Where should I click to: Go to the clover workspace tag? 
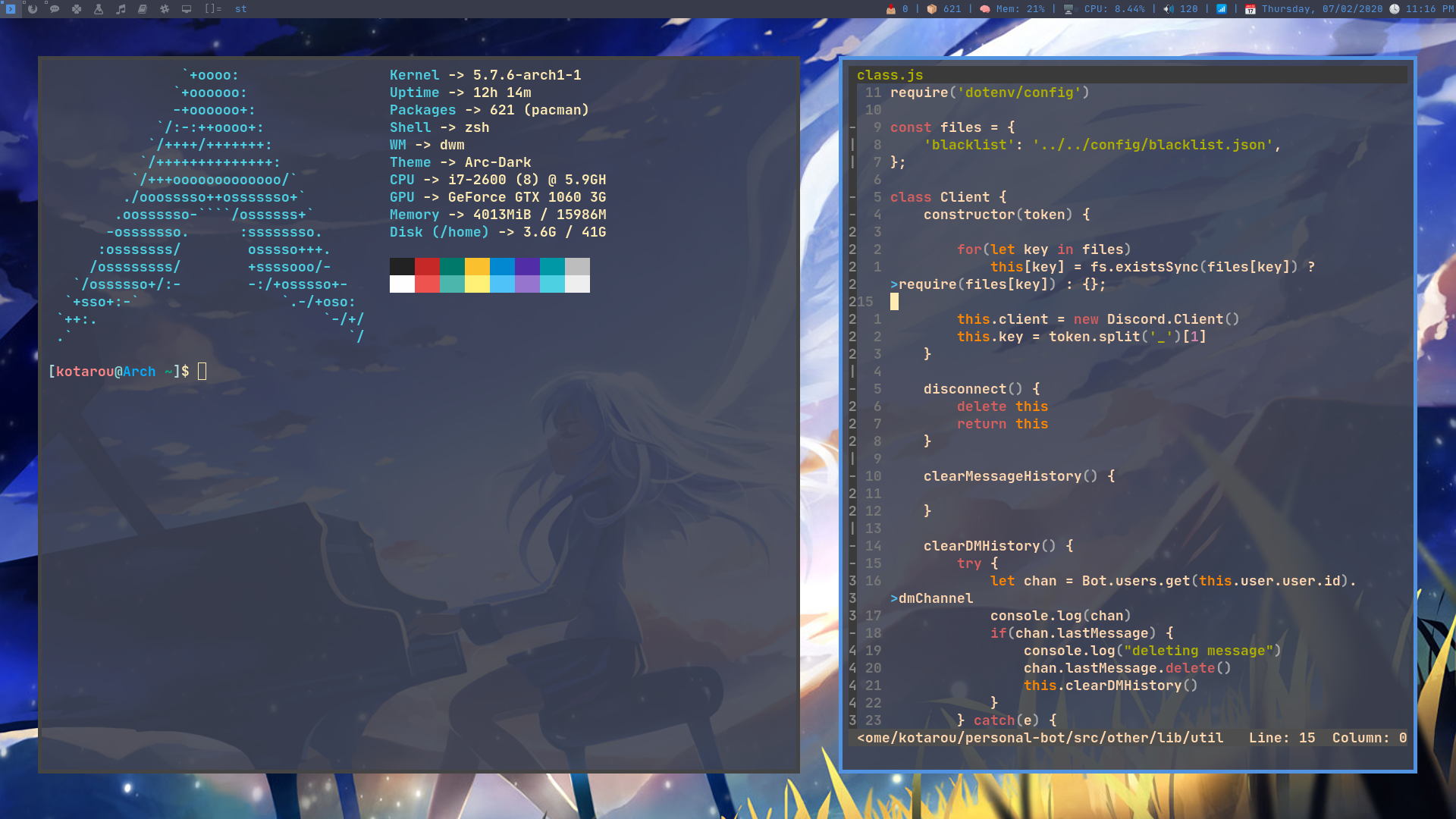pos(77,9)
